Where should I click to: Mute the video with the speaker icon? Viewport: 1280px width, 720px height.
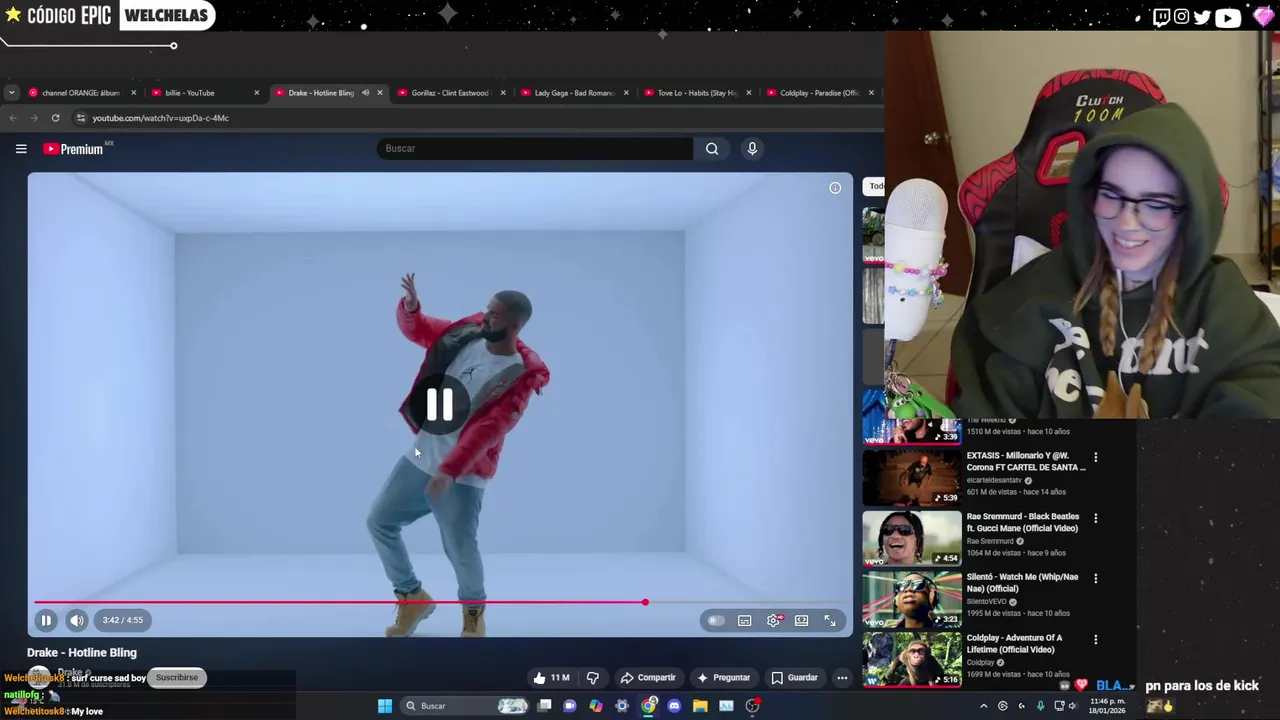(77, 620)
